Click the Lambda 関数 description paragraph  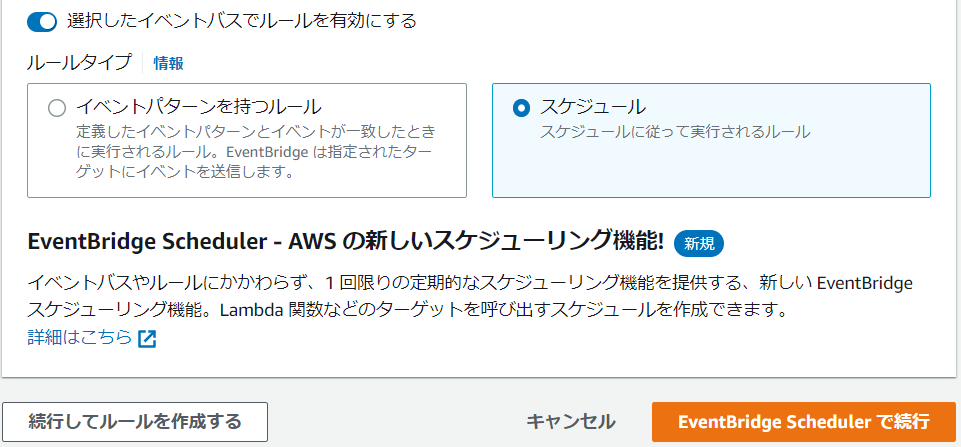coord(470,297)
